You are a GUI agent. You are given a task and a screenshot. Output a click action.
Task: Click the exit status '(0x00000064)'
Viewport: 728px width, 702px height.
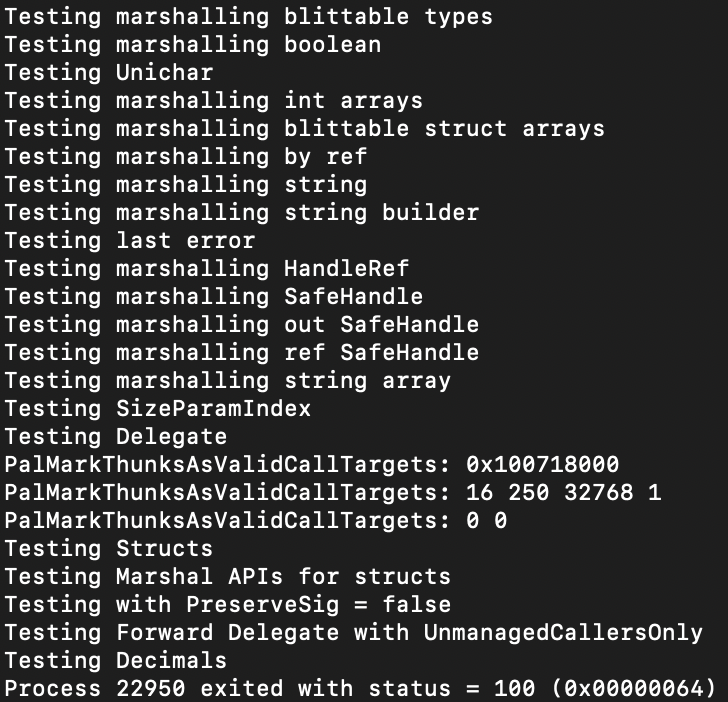coord(633,689)
